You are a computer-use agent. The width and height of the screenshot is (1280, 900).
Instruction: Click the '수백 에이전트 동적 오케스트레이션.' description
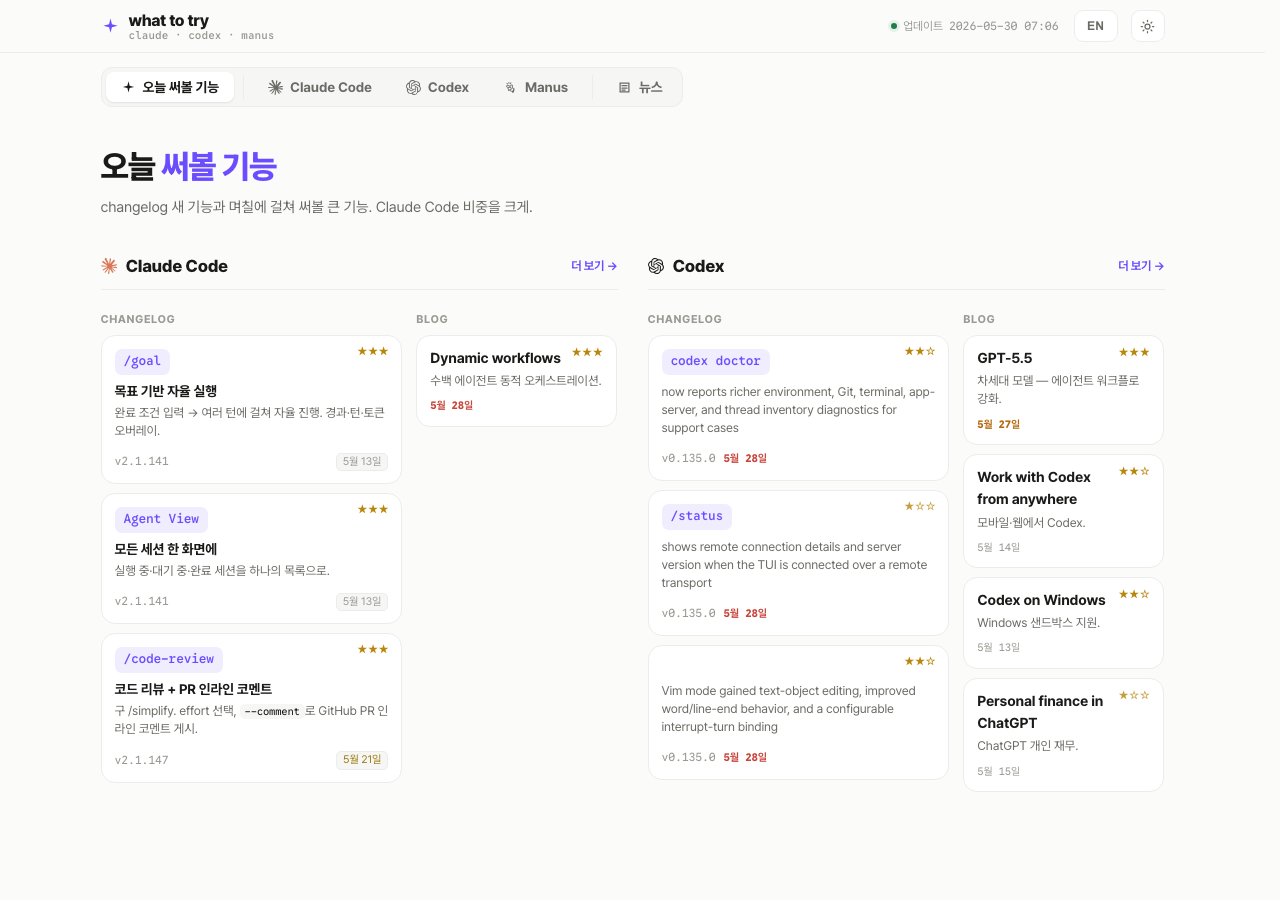coord(516,381)
